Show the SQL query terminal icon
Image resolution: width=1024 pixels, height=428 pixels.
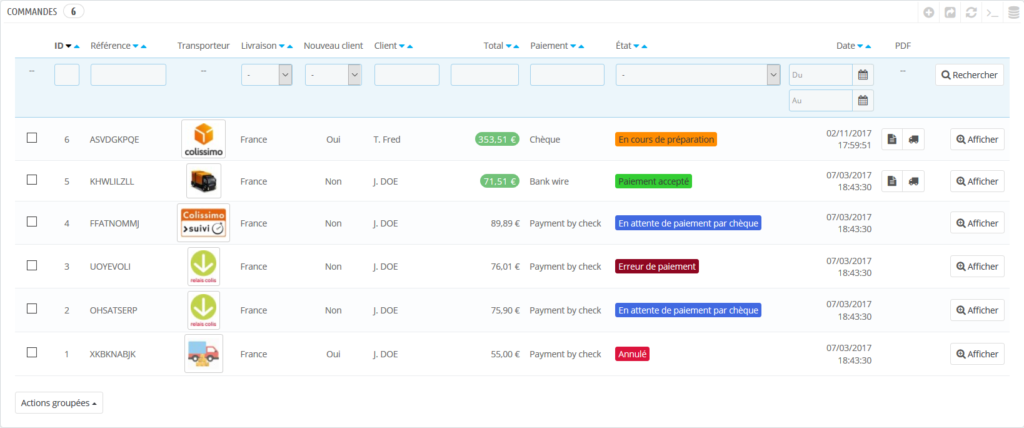[990, 13]
